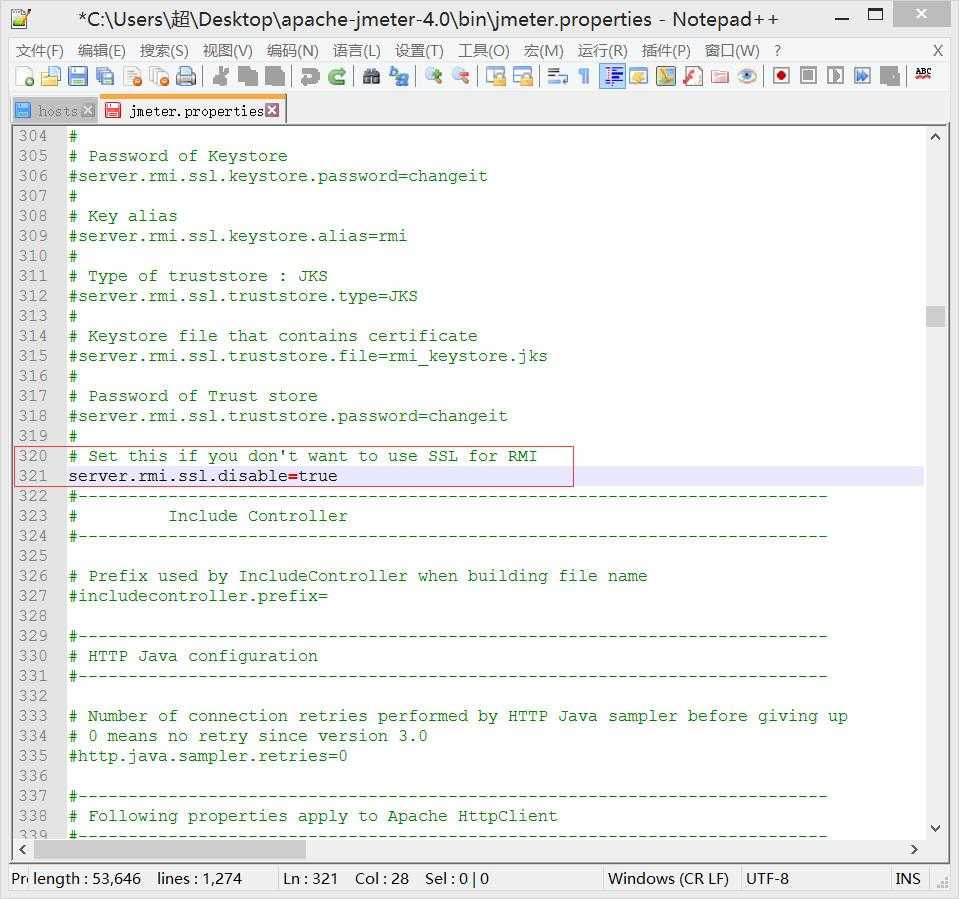Open the 设置(T) menu

pyautogui.click(x=419, y=51)
